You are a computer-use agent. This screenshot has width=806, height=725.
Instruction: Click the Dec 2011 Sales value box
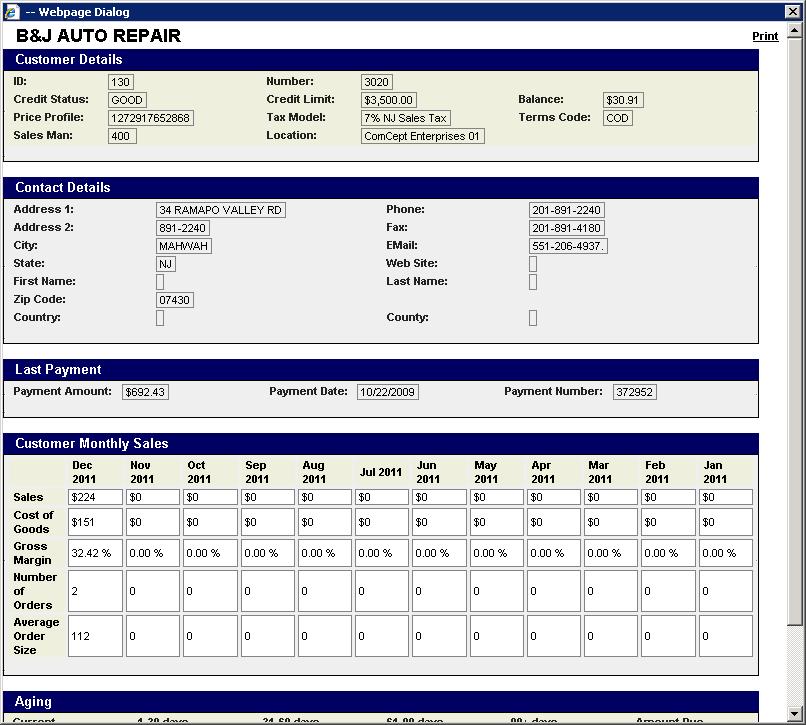[x=95, y=497]
